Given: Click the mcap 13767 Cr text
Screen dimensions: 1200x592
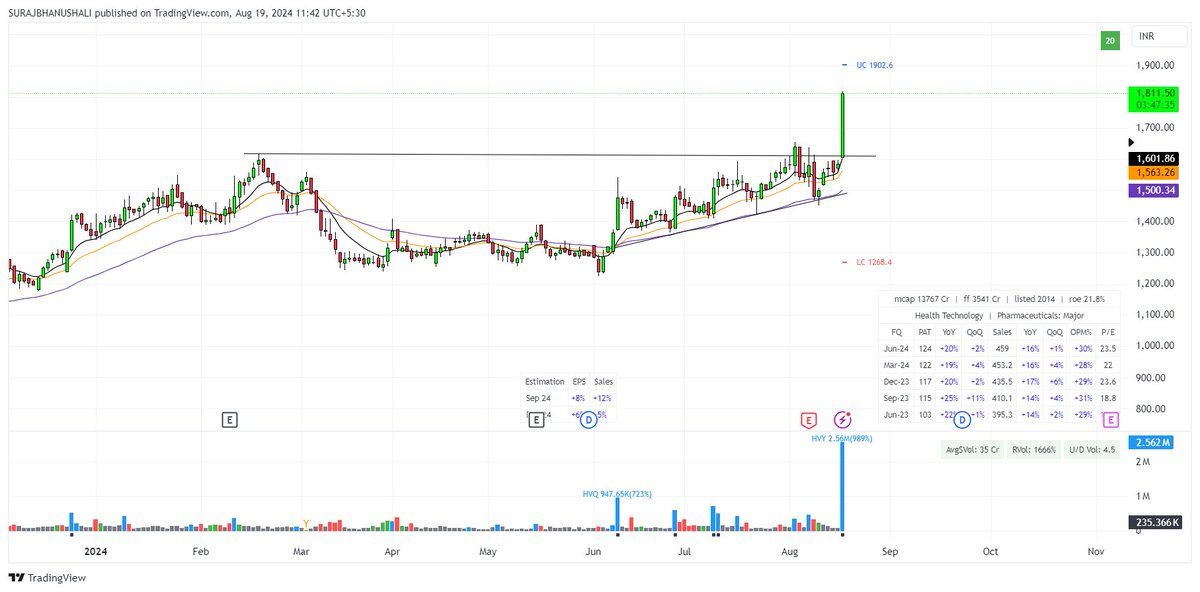Looking at the screenshot, I should pos(920,299).
